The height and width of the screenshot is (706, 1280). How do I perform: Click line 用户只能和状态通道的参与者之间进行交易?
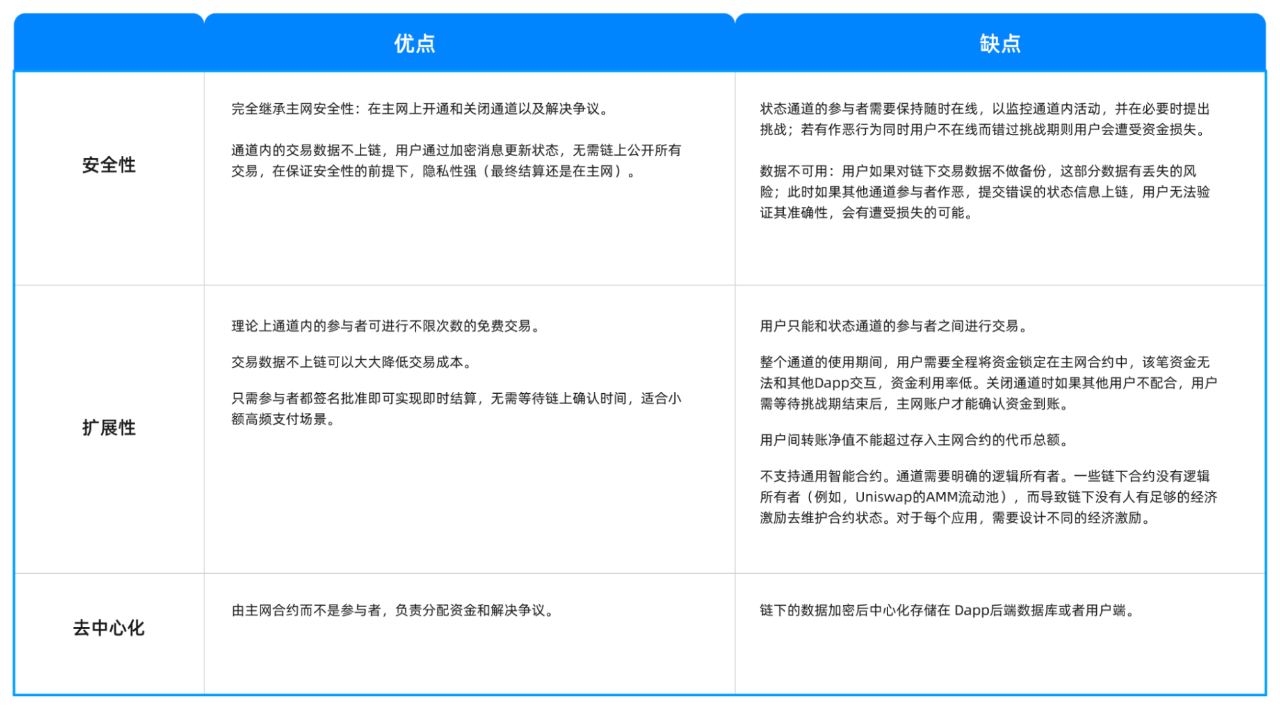[894, 326]
